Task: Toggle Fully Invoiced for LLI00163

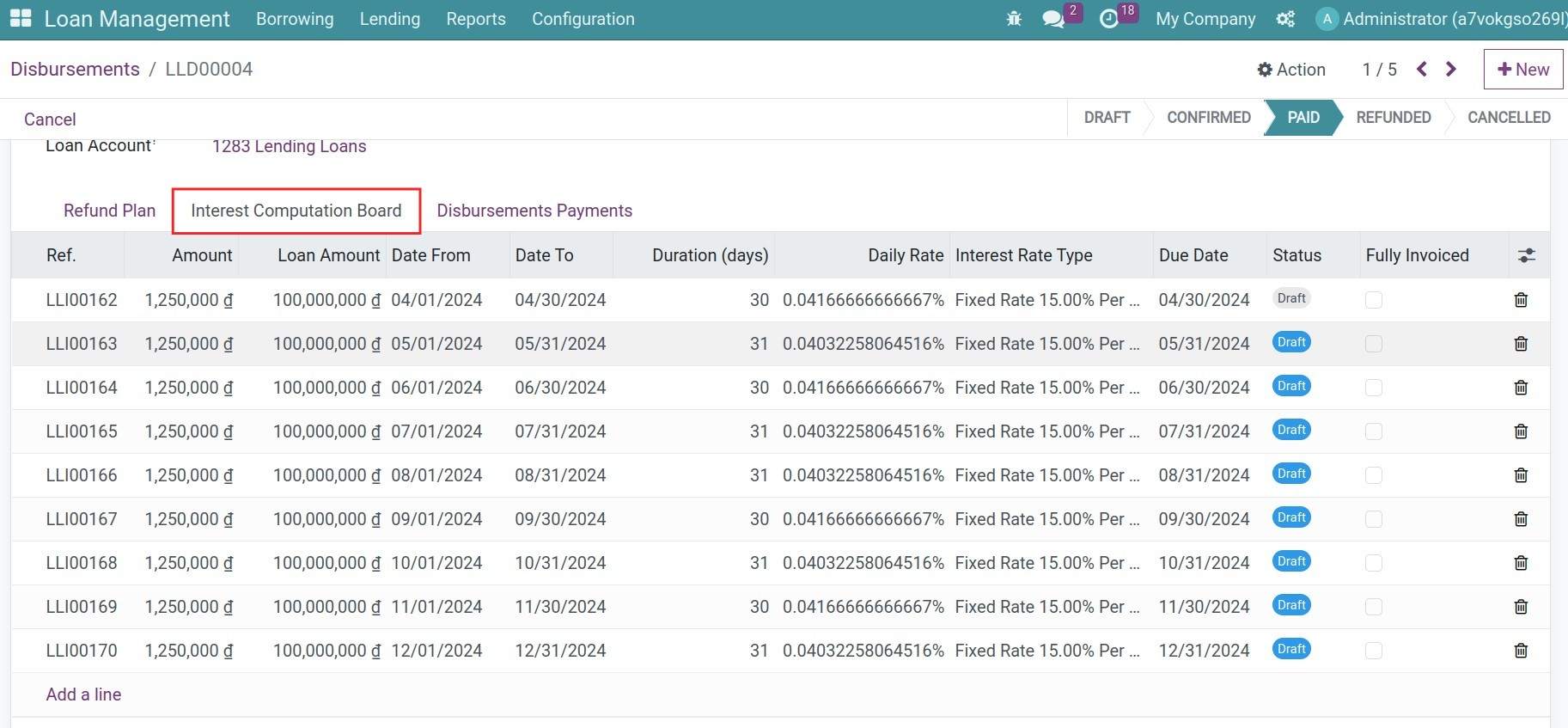Action: [x=1374, y=344]
